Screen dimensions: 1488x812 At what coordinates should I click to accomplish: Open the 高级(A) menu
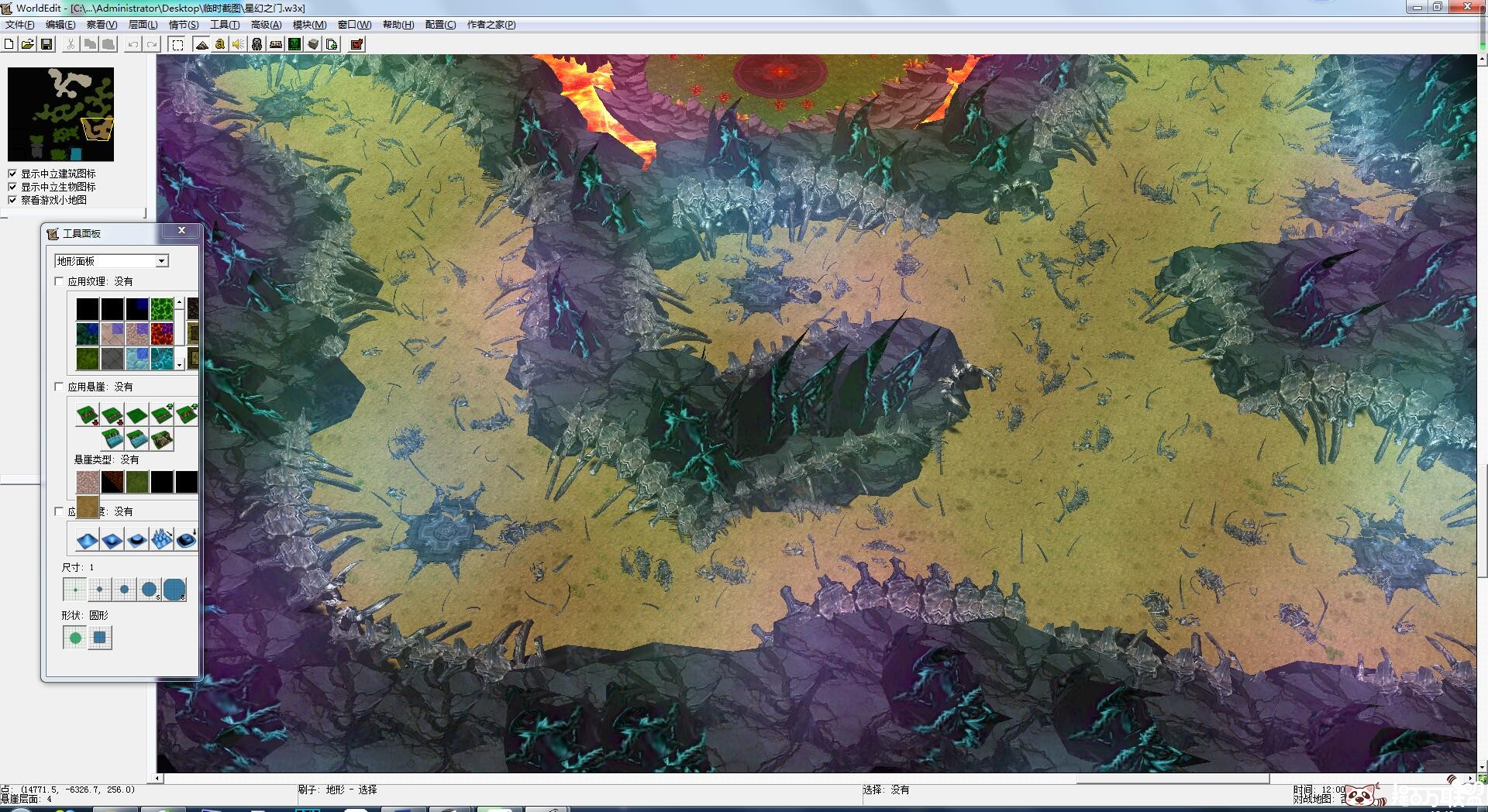pyautogui.click(x=266, y=25)
